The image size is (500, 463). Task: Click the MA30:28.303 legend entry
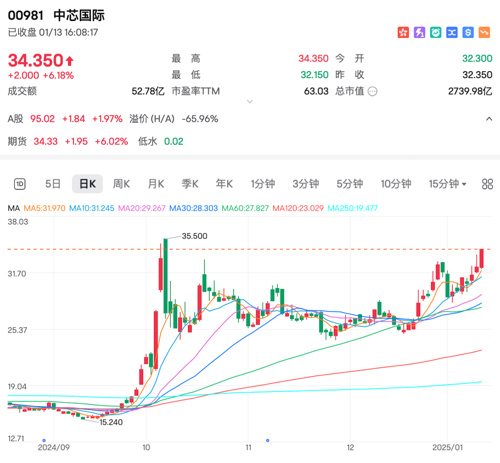(x=194, y=208)
